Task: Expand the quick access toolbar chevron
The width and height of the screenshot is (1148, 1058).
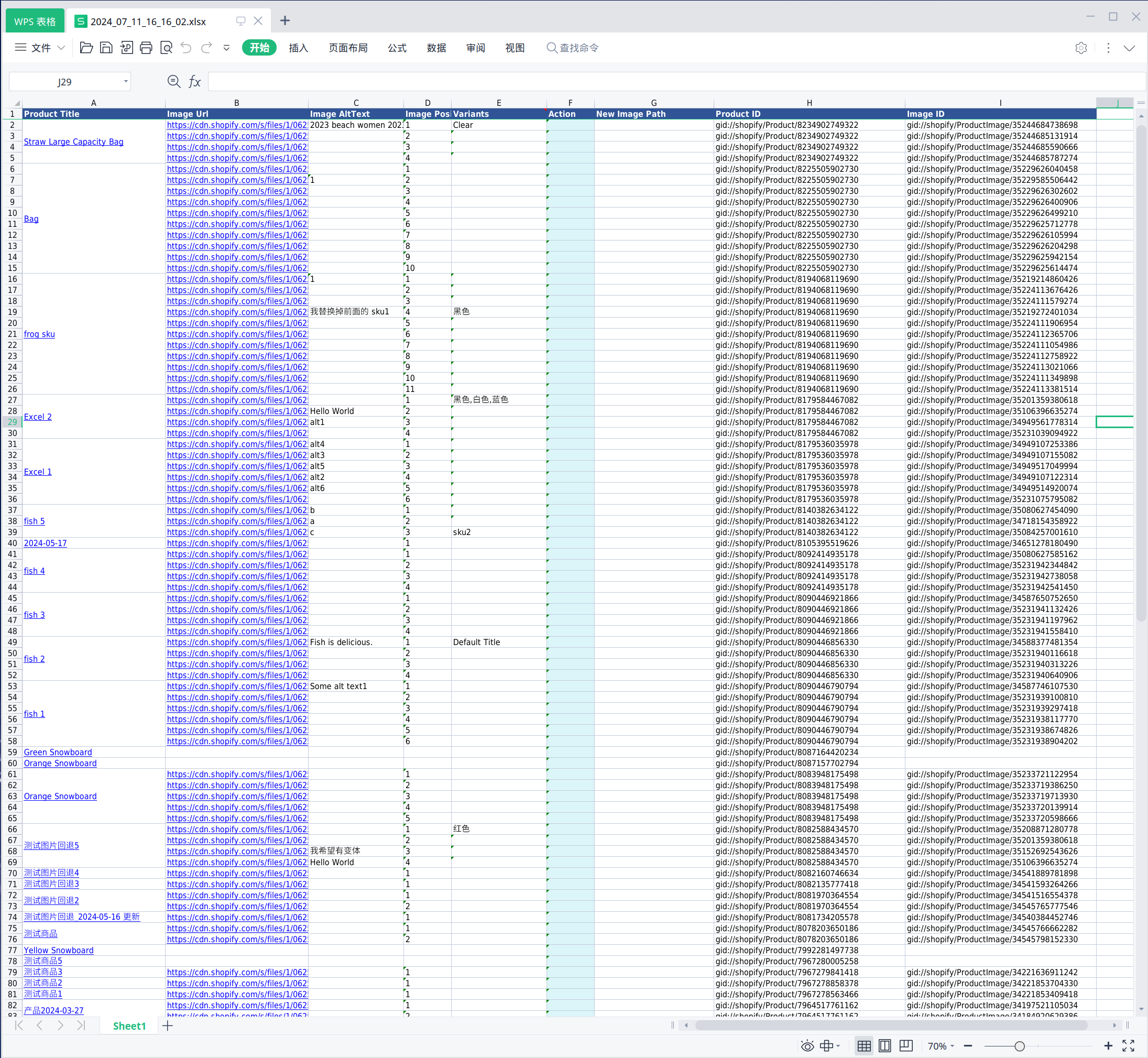Action: click(x=226, y=48)
